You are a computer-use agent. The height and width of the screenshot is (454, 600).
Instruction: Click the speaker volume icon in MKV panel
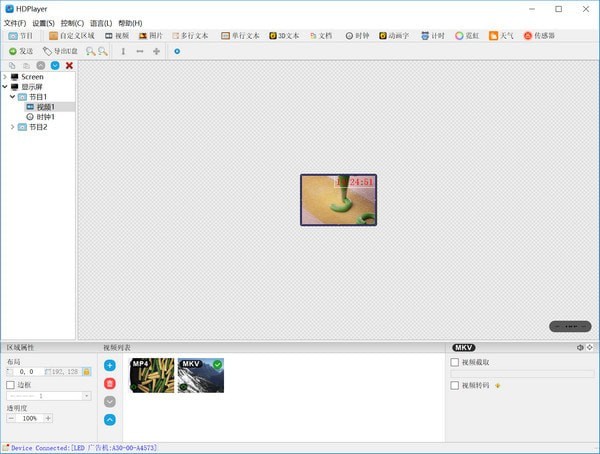pyautogui.click(x=579, y=347)
